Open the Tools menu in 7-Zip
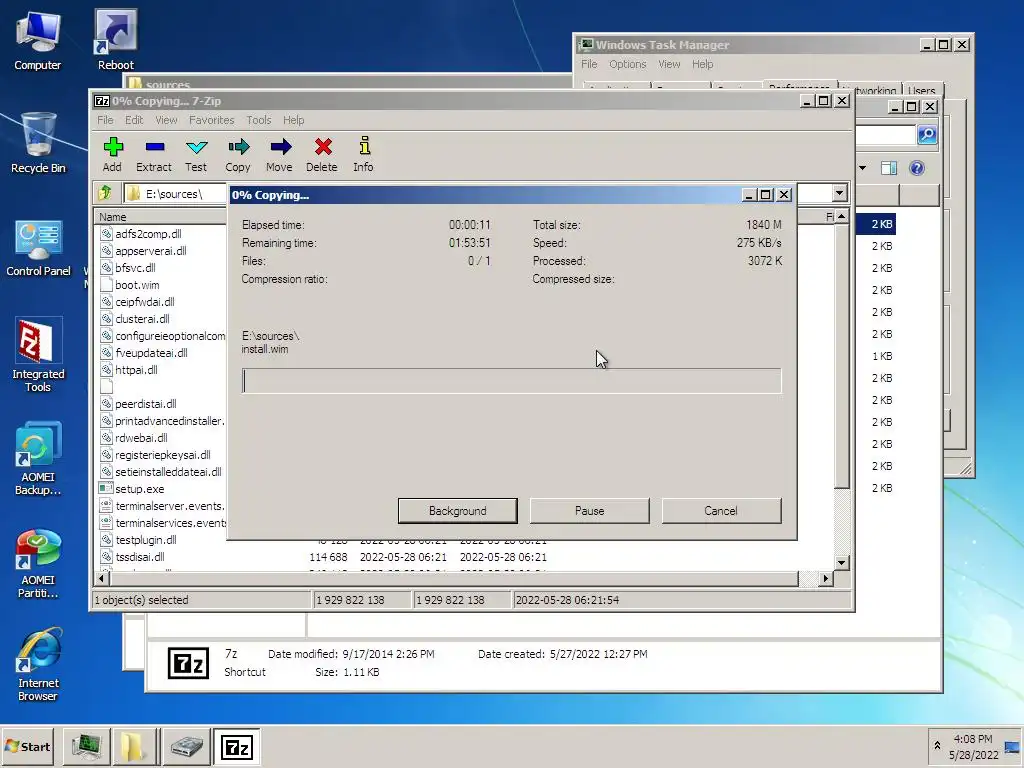Image resolution: width=1024 pixels, height=768 pixels. (259, 120)
